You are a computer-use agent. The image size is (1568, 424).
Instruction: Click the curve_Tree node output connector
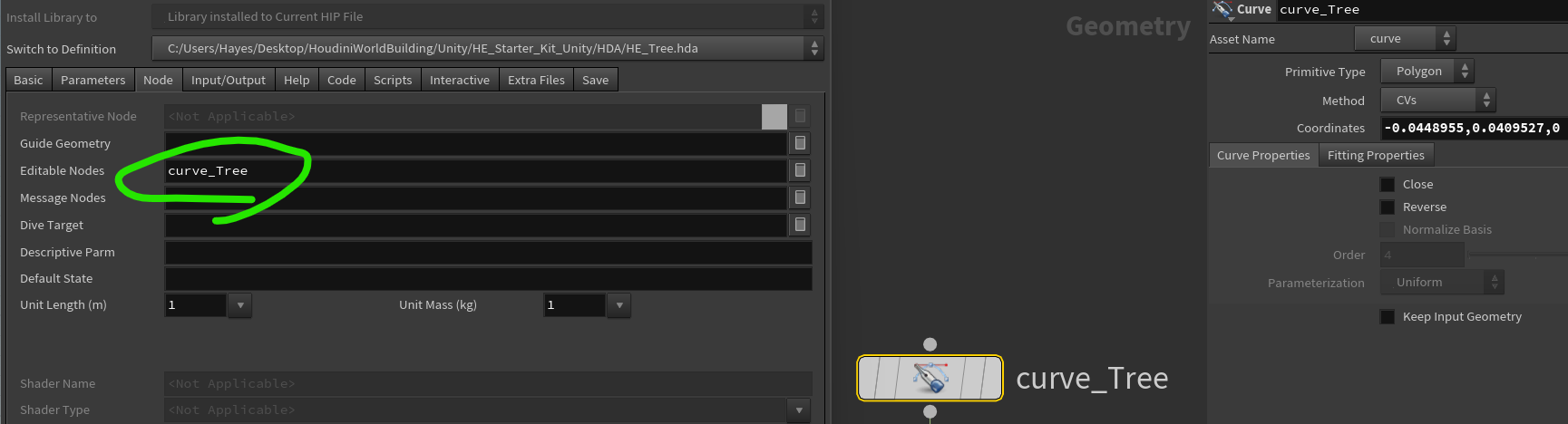point(930,412)
